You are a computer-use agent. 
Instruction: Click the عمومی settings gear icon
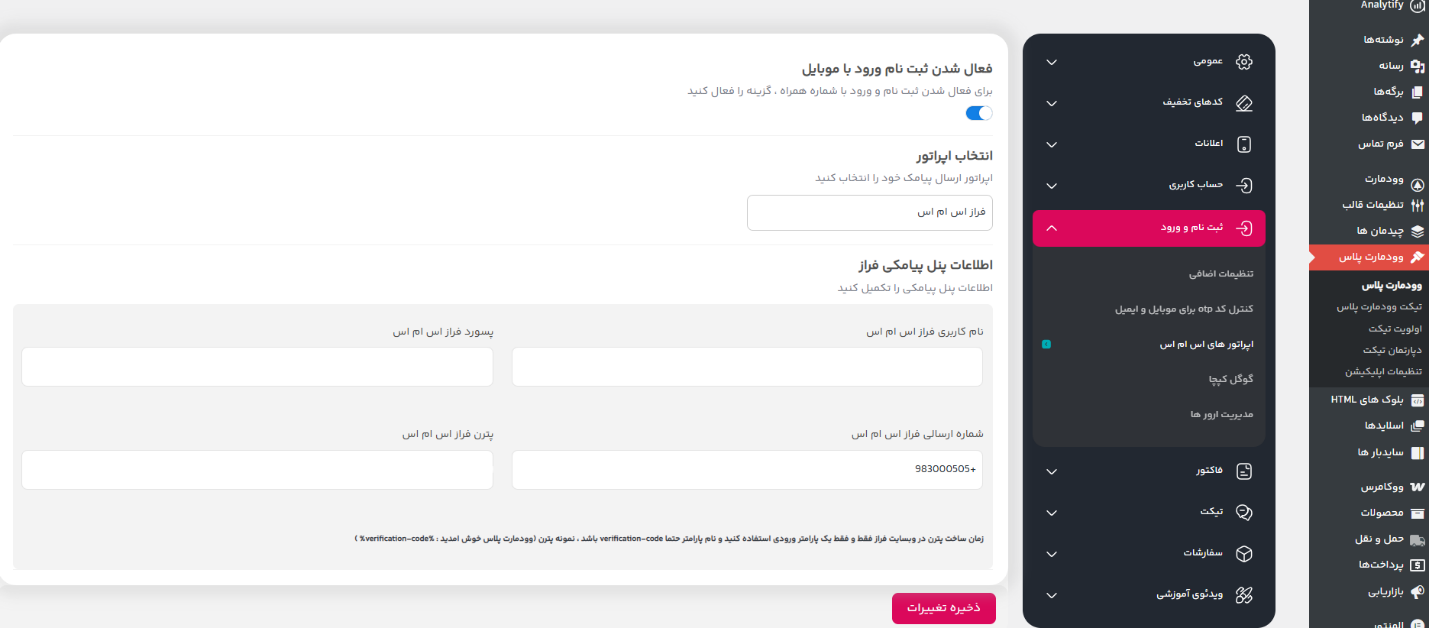click(x=1243, y=61)
